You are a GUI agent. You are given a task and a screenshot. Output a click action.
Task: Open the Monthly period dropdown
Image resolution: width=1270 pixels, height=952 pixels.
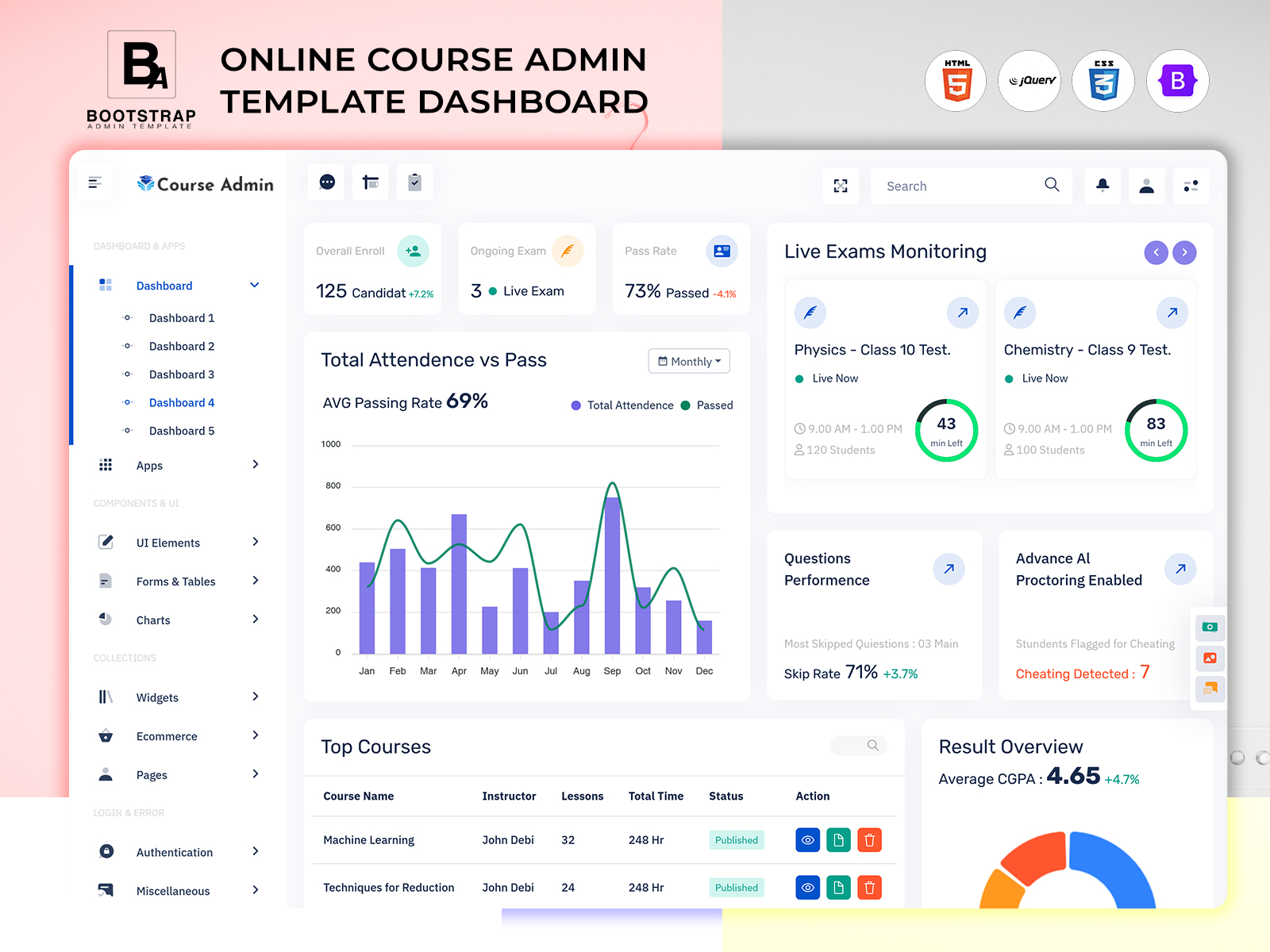[689, 361]
